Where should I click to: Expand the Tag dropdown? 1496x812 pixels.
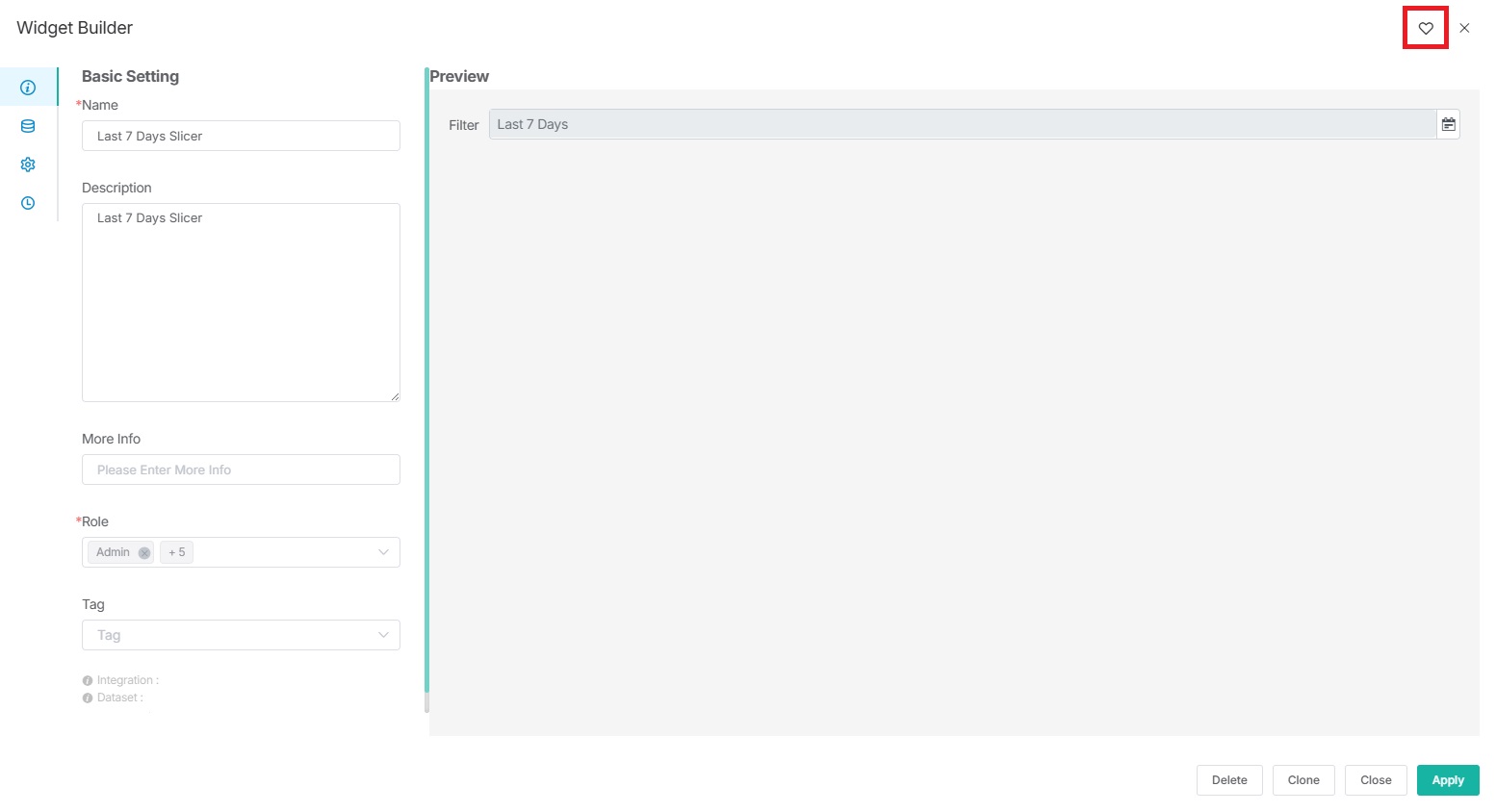(383, 635)
